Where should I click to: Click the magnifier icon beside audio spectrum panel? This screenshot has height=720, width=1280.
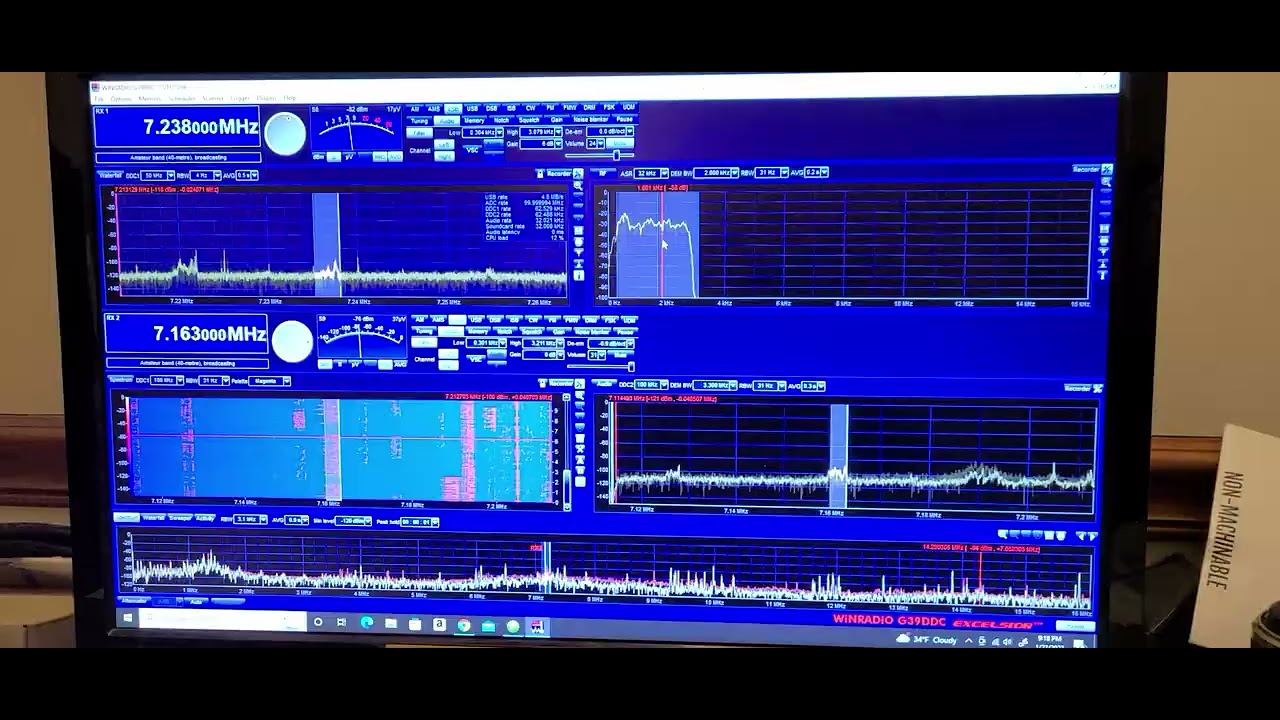[x=1106, y=182]
